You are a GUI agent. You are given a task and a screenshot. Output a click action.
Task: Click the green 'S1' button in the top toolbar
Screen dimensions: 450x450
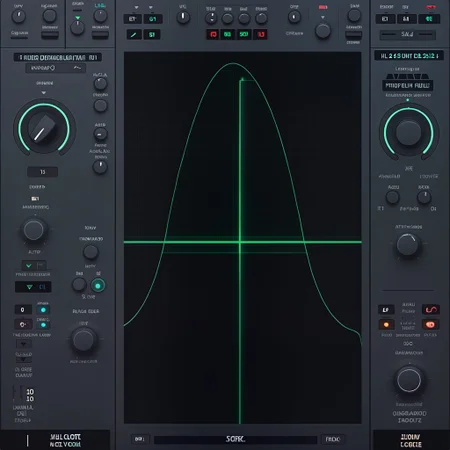click(x=152, y=34)
